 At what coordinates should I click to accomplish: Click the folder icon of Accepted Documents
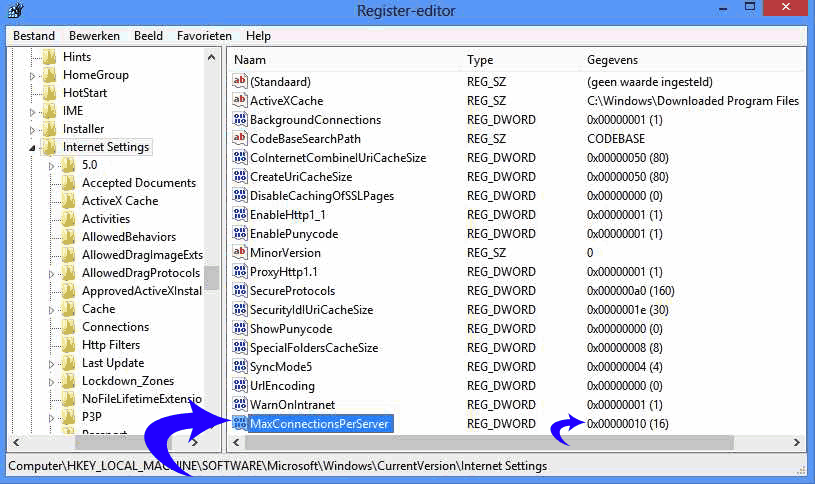tap(68, 182)
